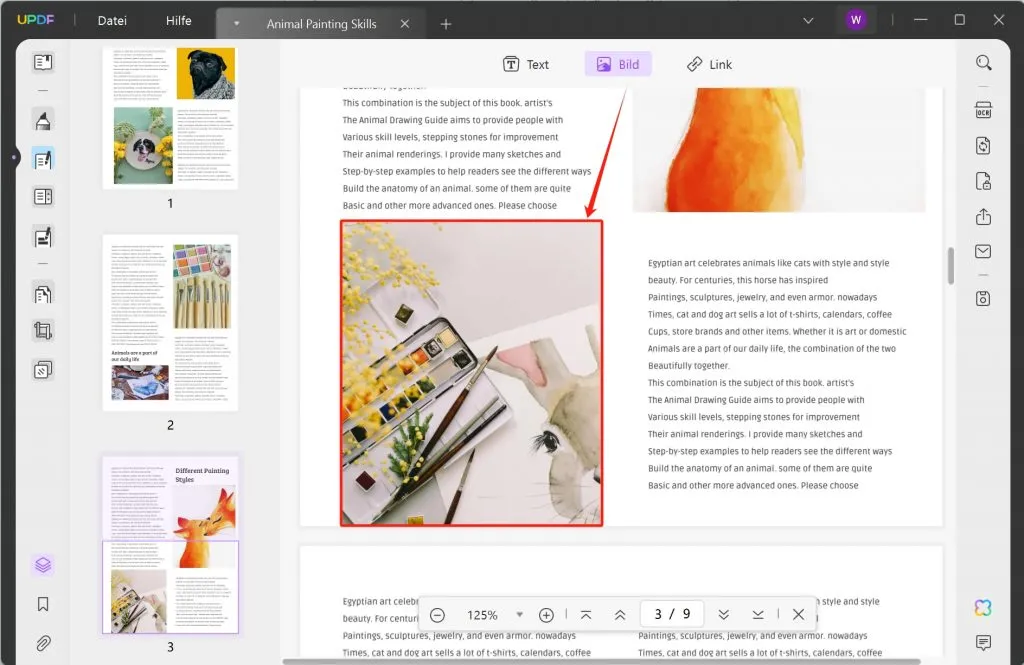The width and height of the screenshot is (1024, 665).
Task: Select page 2 thumbnail
Action: pos(170,323)
